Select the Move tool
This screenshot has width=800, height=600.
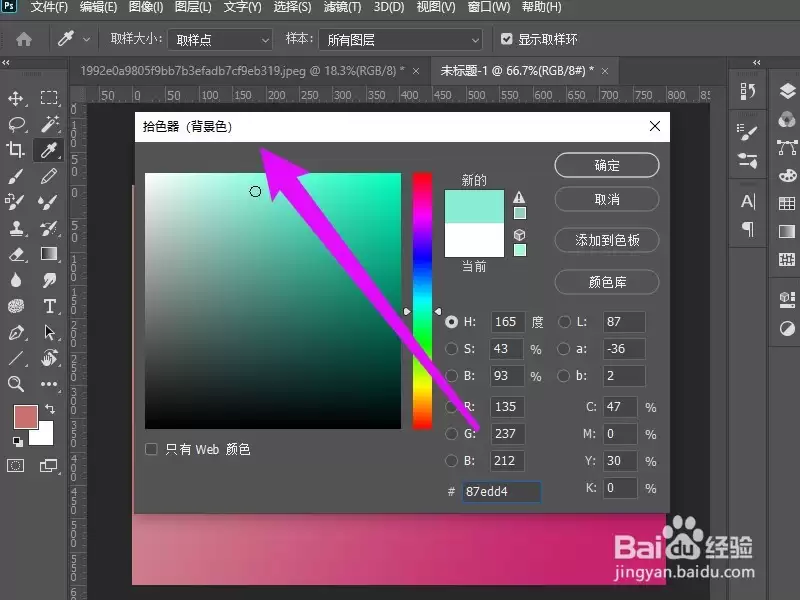16,98
